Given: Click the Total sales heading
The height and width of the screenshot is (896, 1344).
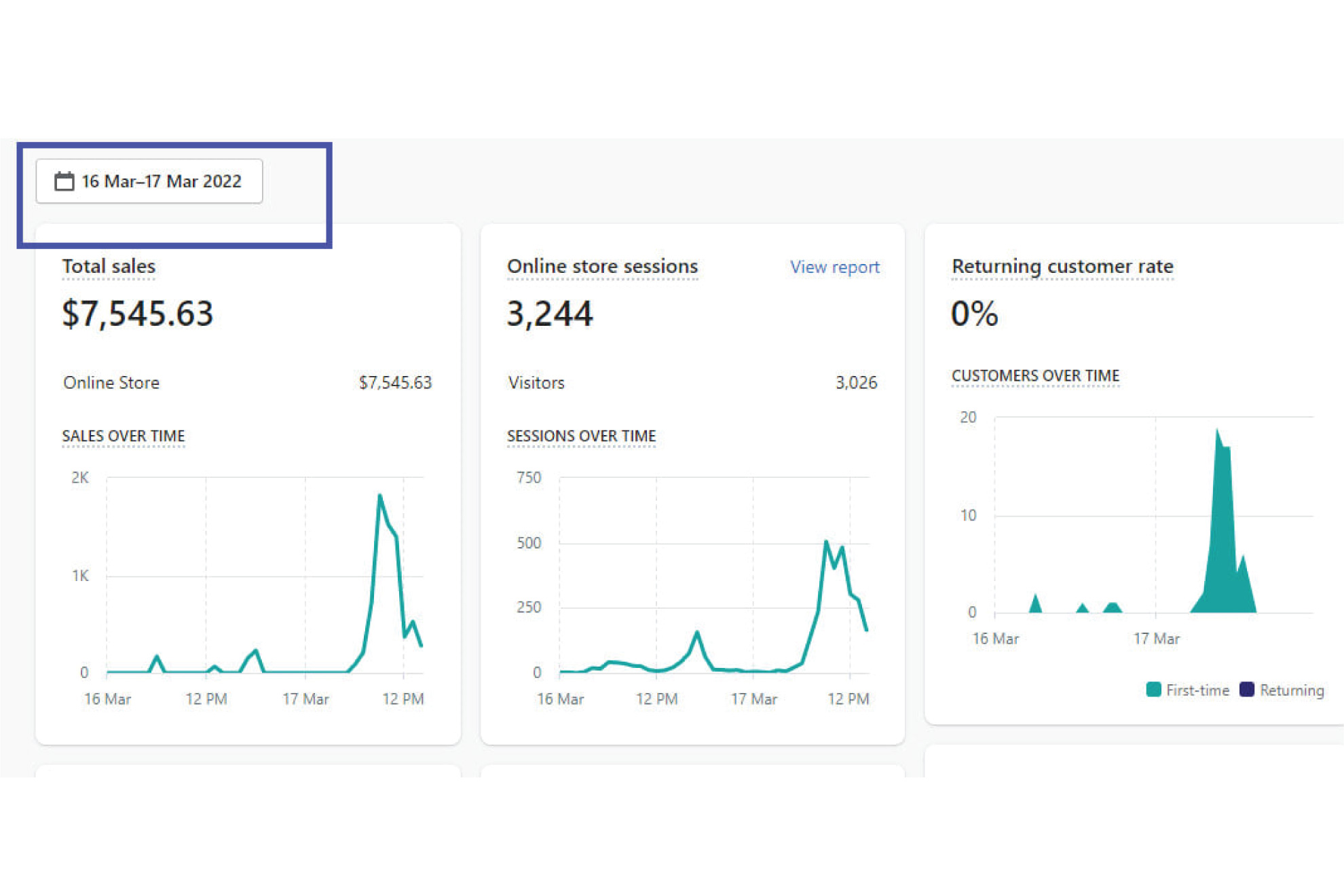Looking at the screenshot, I should pyautogui.click(x=109, y=266).
